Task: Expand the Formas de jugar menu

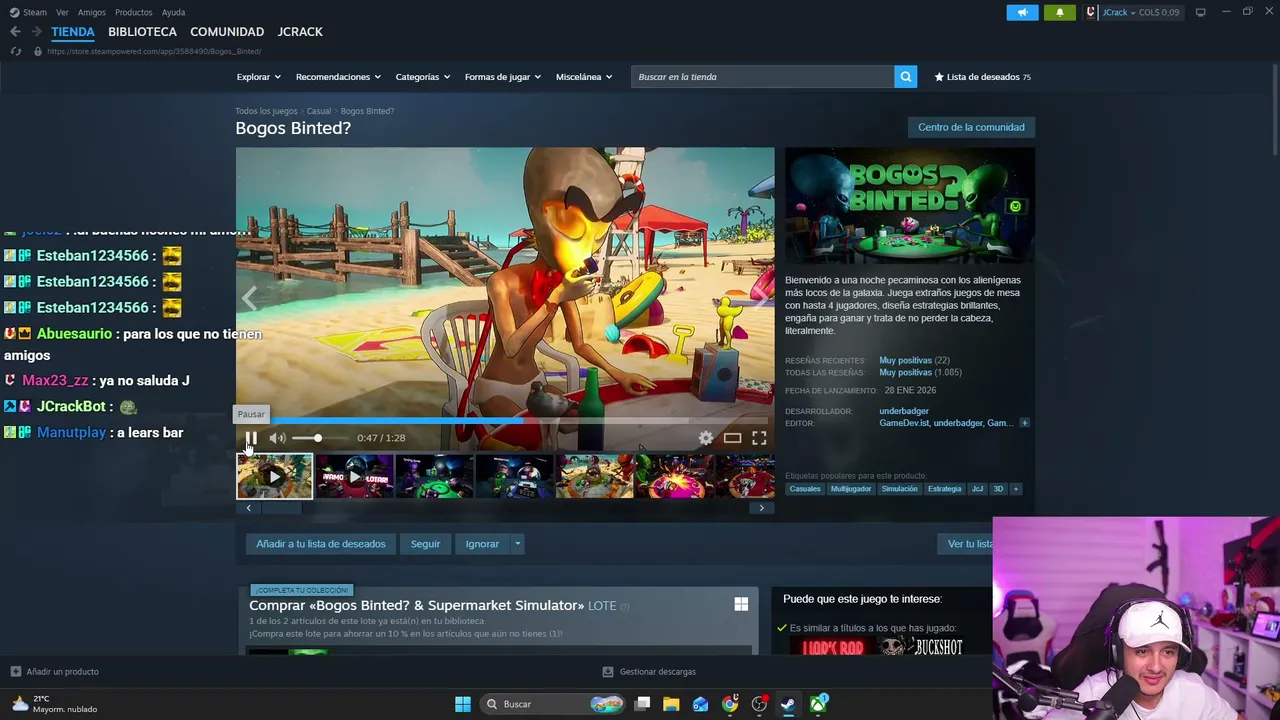Action: tap(502, 77)
